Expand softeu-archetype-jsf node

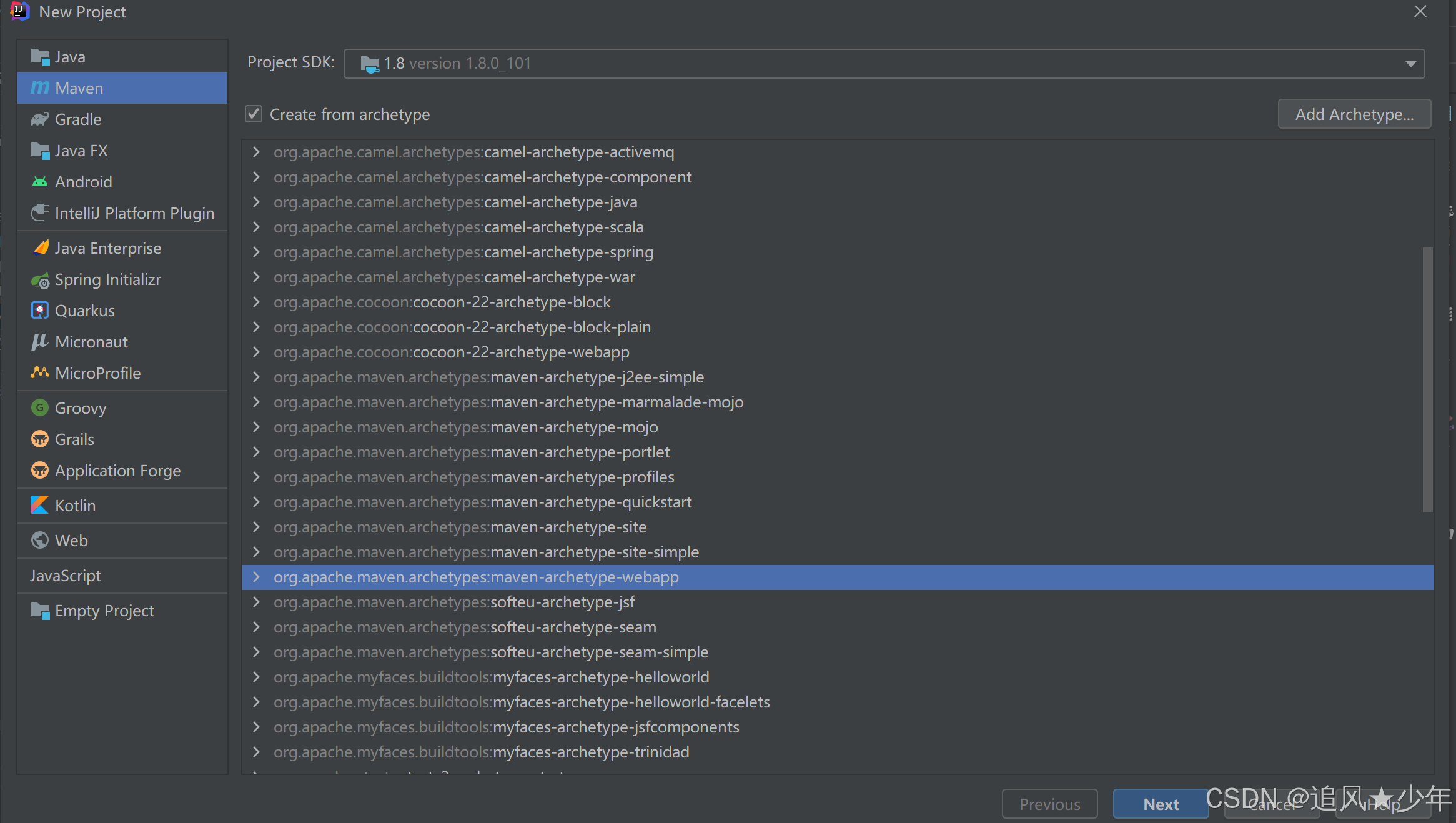coord(256,602)
